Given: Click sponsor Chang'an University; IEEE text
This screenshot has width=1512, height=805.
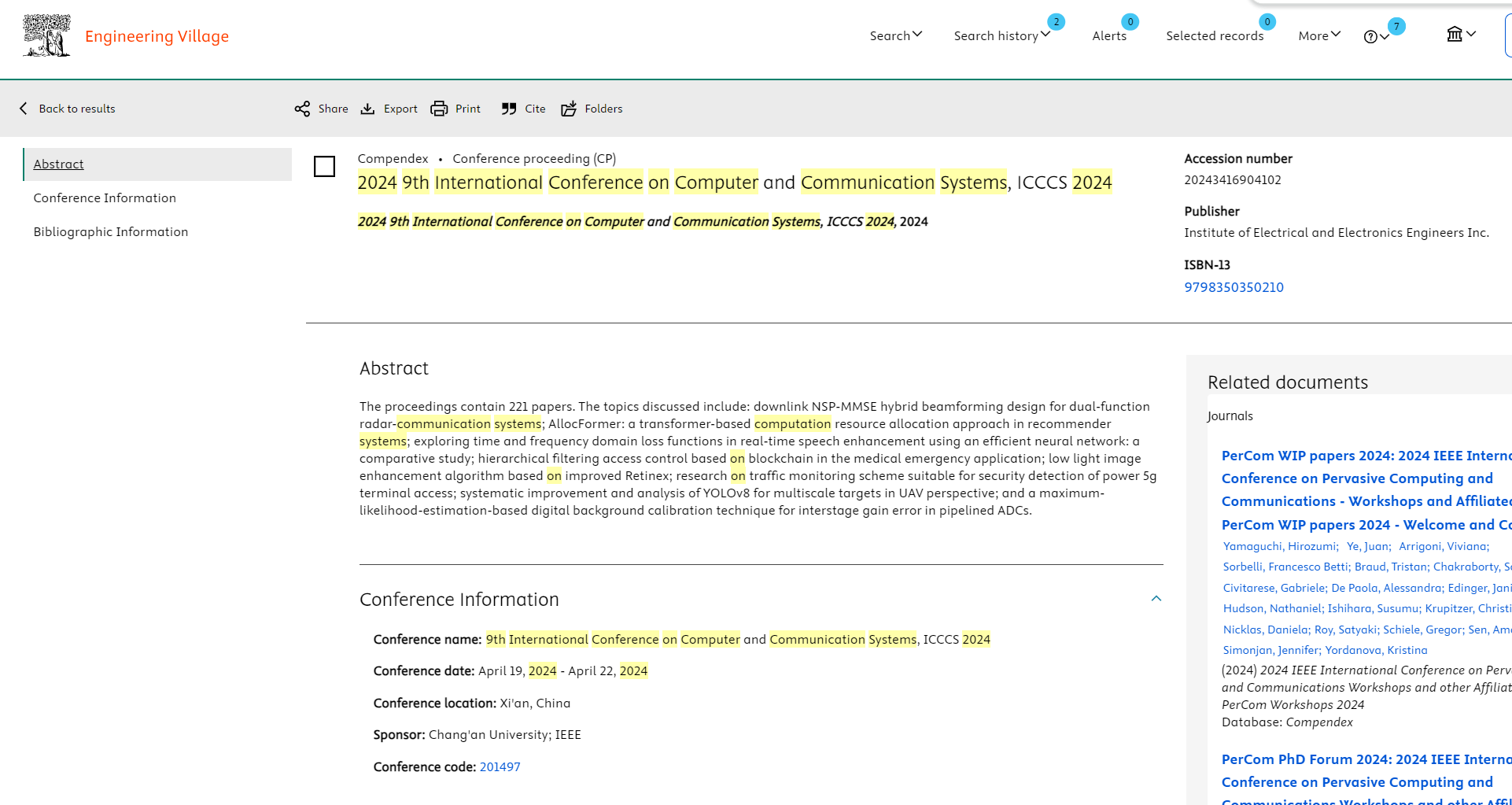Looking at the screenshot, I should (x=504, y=735).
